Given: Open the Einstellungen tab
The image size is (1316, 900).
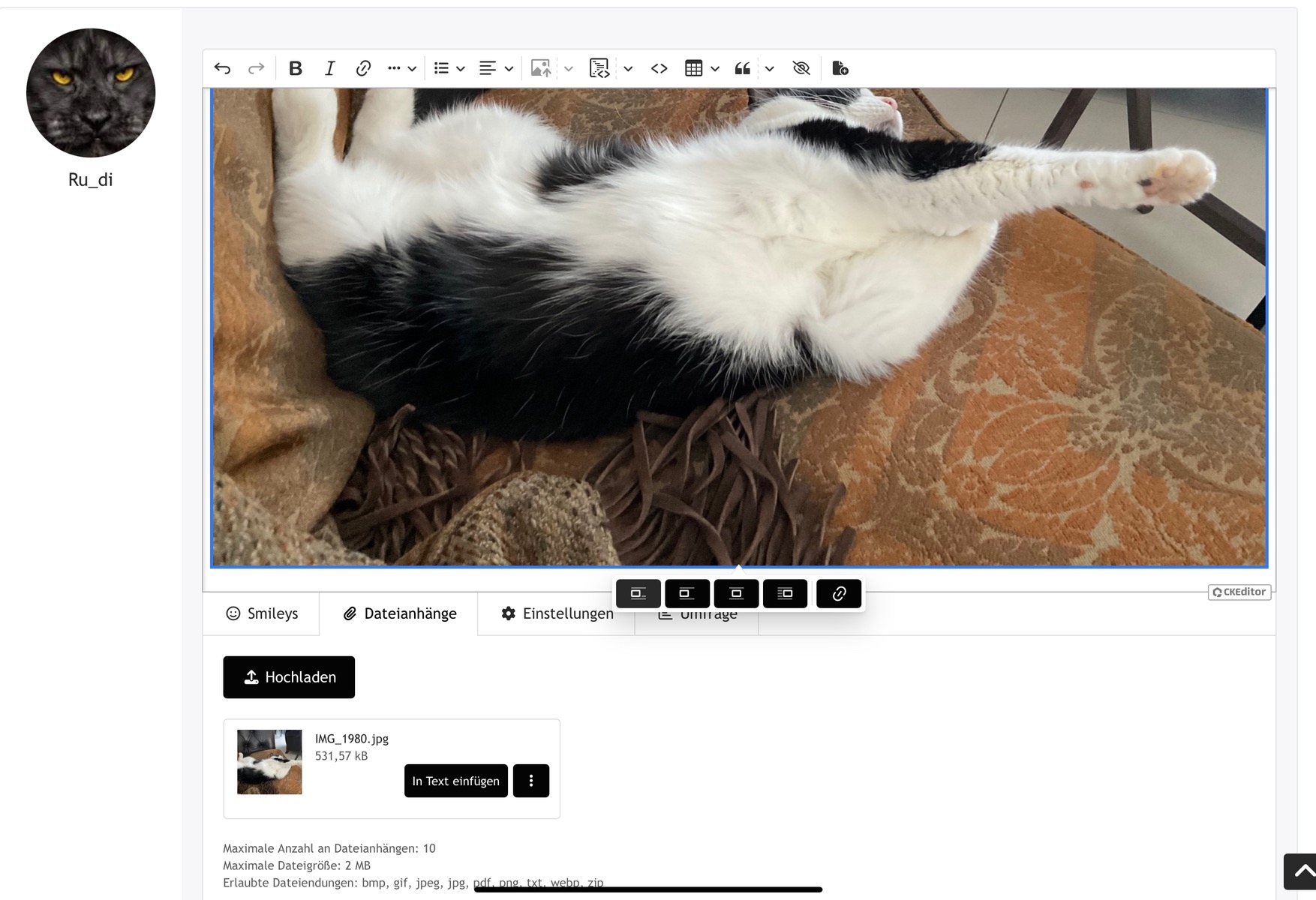Looking at the screenshot, I should click(x=557, y=613).
